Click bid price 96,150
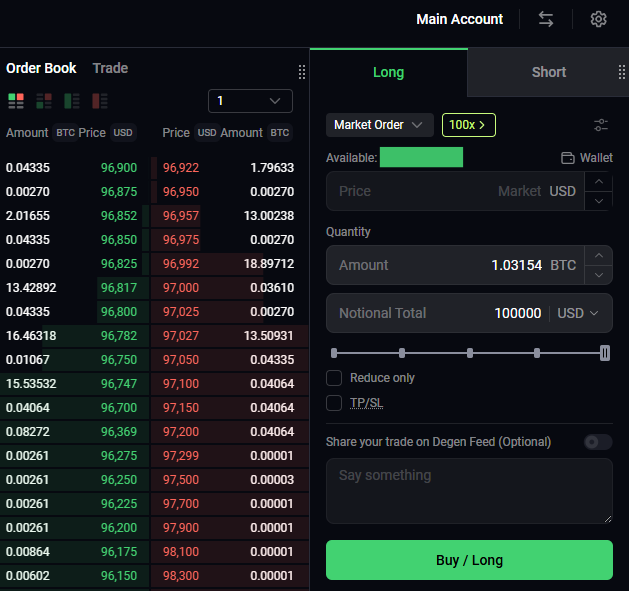This screenshot has width=631, height=591. pyautogui.click(x=119, y=576)
